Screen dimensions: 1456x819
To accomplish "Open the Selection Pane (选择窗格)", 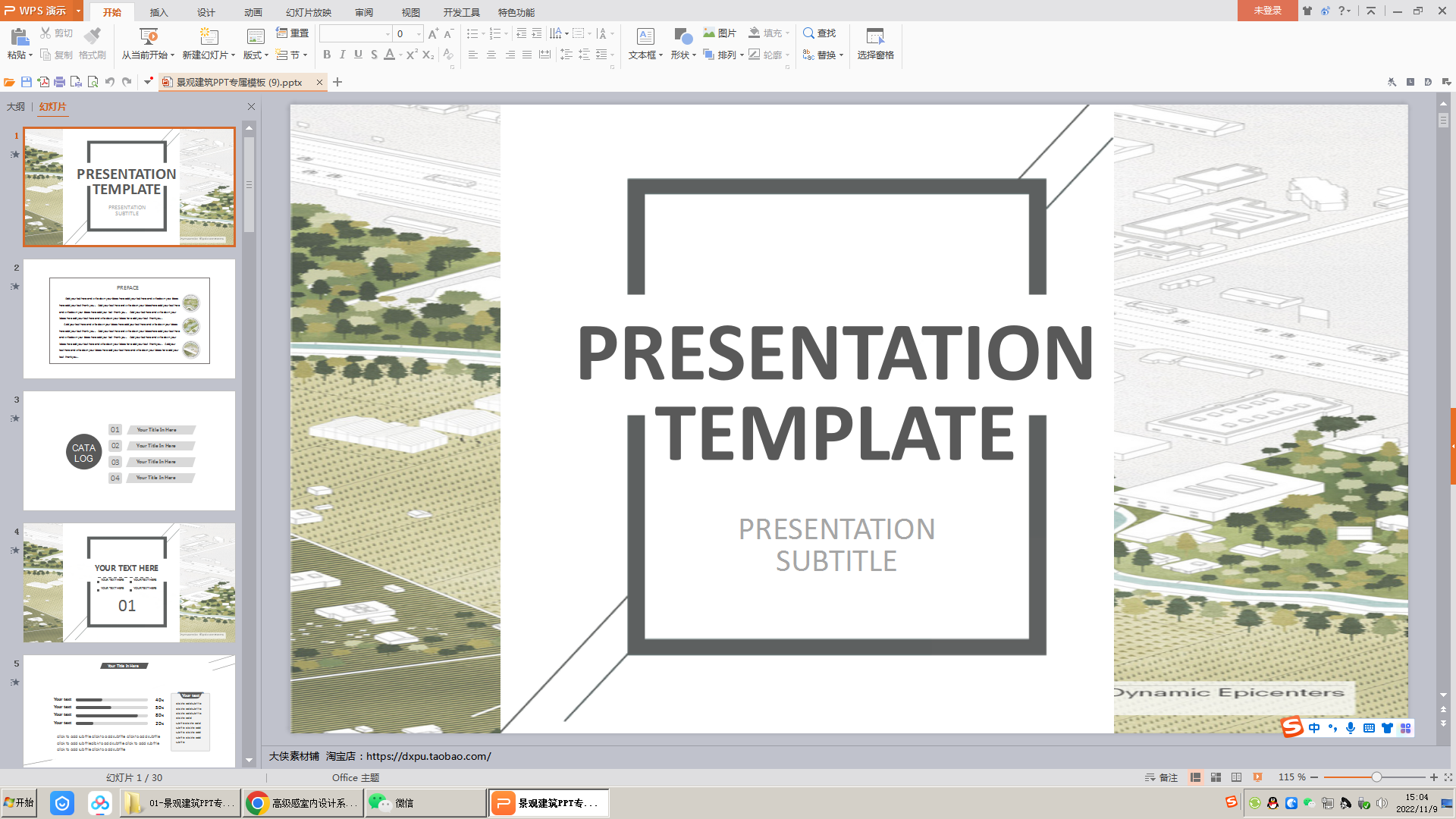I will pos(875,43).
